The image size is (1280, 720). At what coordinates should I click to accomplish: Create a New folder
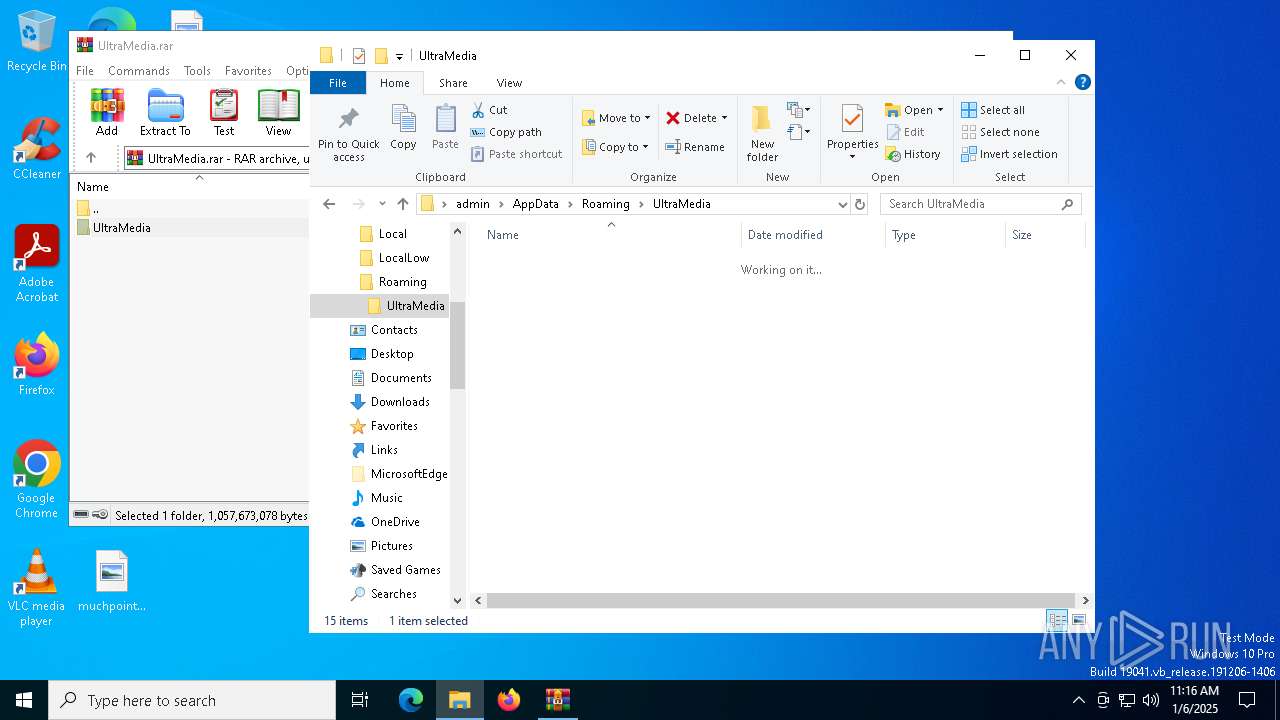(x=762, y=133)
